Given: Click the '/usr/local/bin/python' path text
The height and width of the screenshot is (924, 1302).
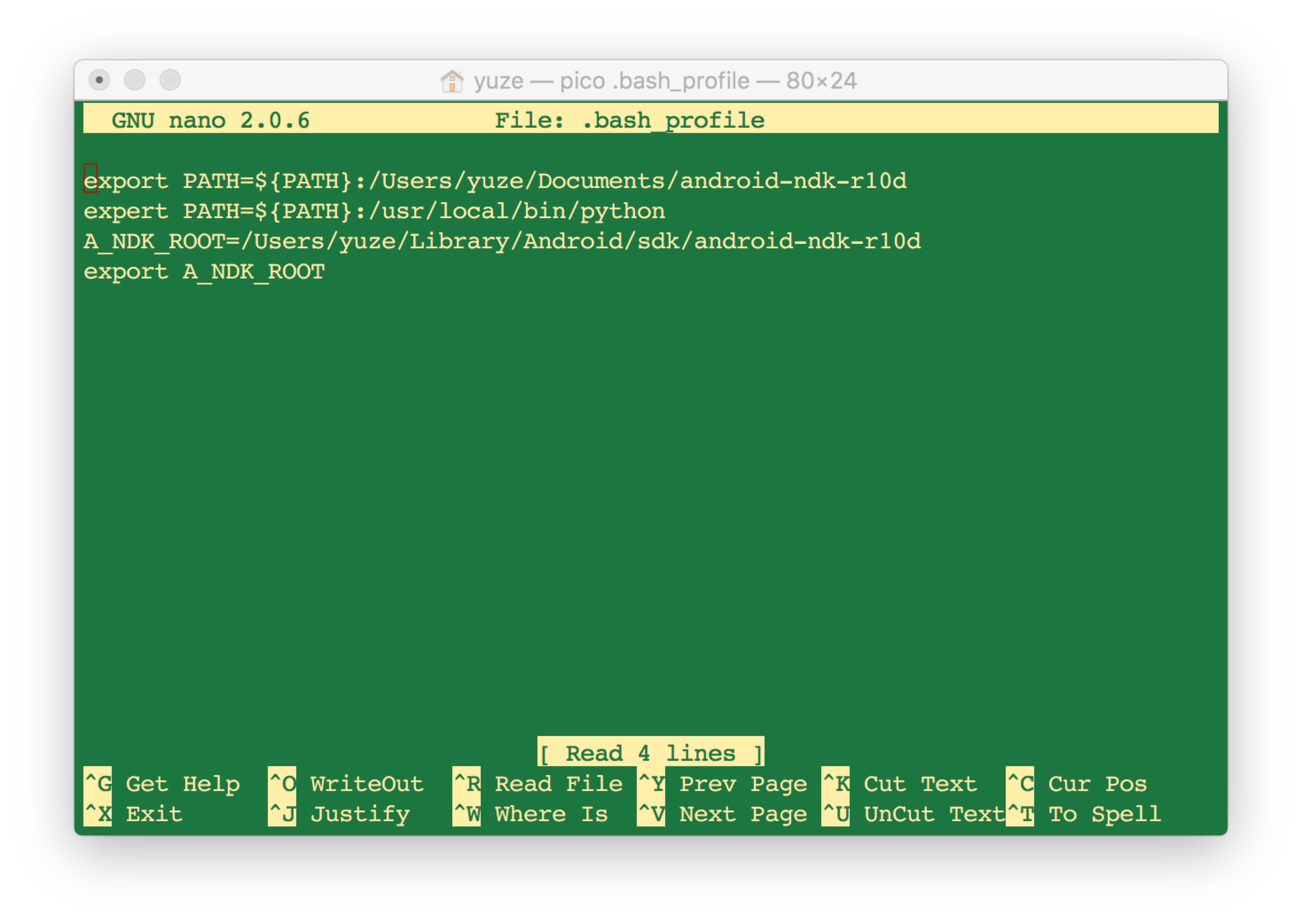Looking at the screenshot, I should pyautogui.click(x=517, y=211).
